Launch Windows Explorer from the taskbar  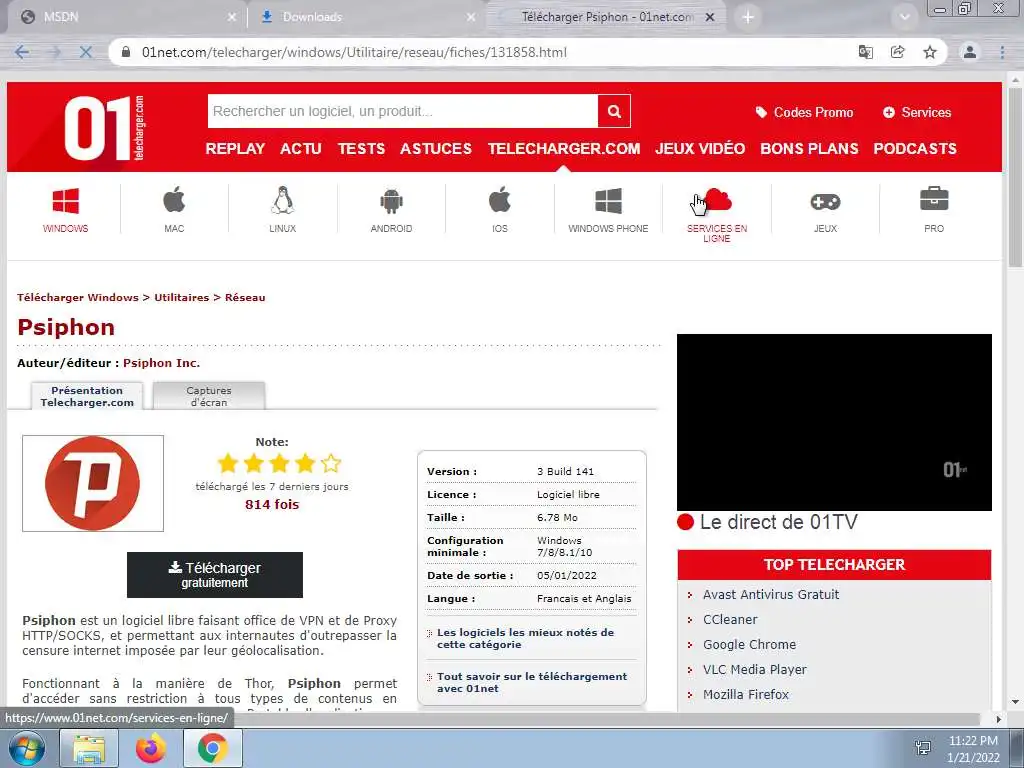pyautogui.click(x=89, y=748)
